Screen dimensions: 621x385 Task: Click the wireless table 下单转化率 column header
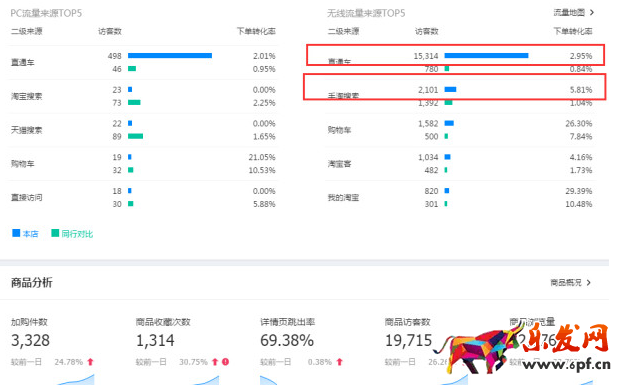(x=573, y=31)
